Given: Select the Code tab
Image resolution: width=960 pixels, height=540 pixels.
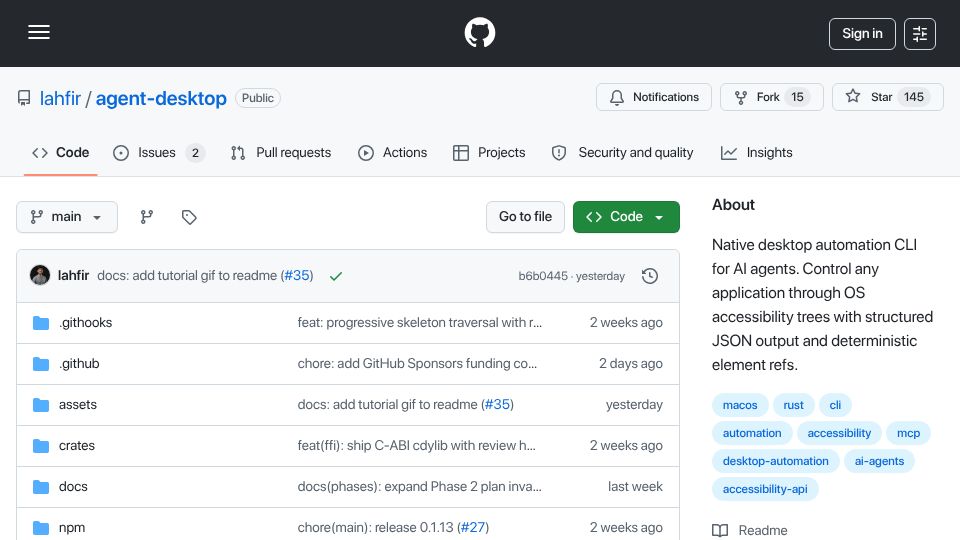Looking at the screenshot, I should point(61,152).
